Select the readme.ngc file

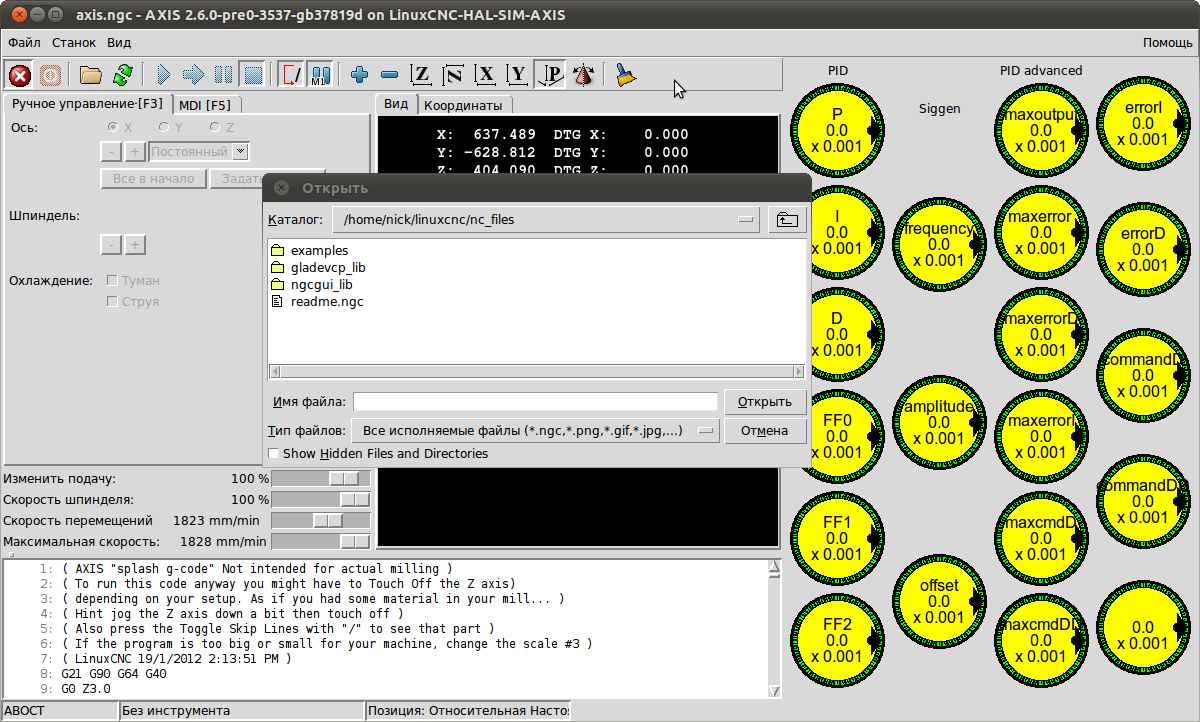click(317, 302)
